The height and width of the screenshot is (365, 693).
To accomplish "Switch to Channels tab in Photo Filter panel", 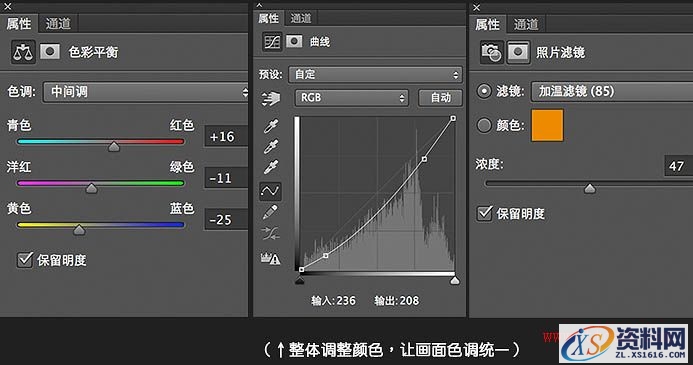I will pos(526,24).
